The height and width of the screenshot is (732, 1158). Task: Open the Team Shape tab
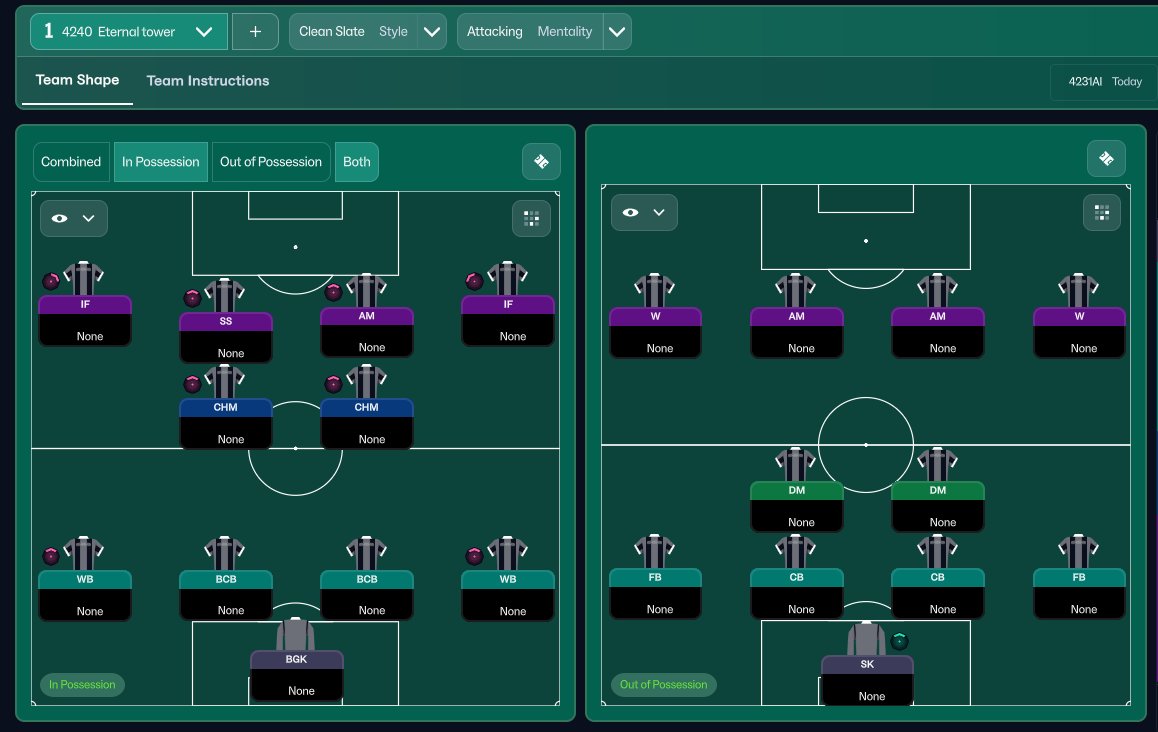coord(78,80)
